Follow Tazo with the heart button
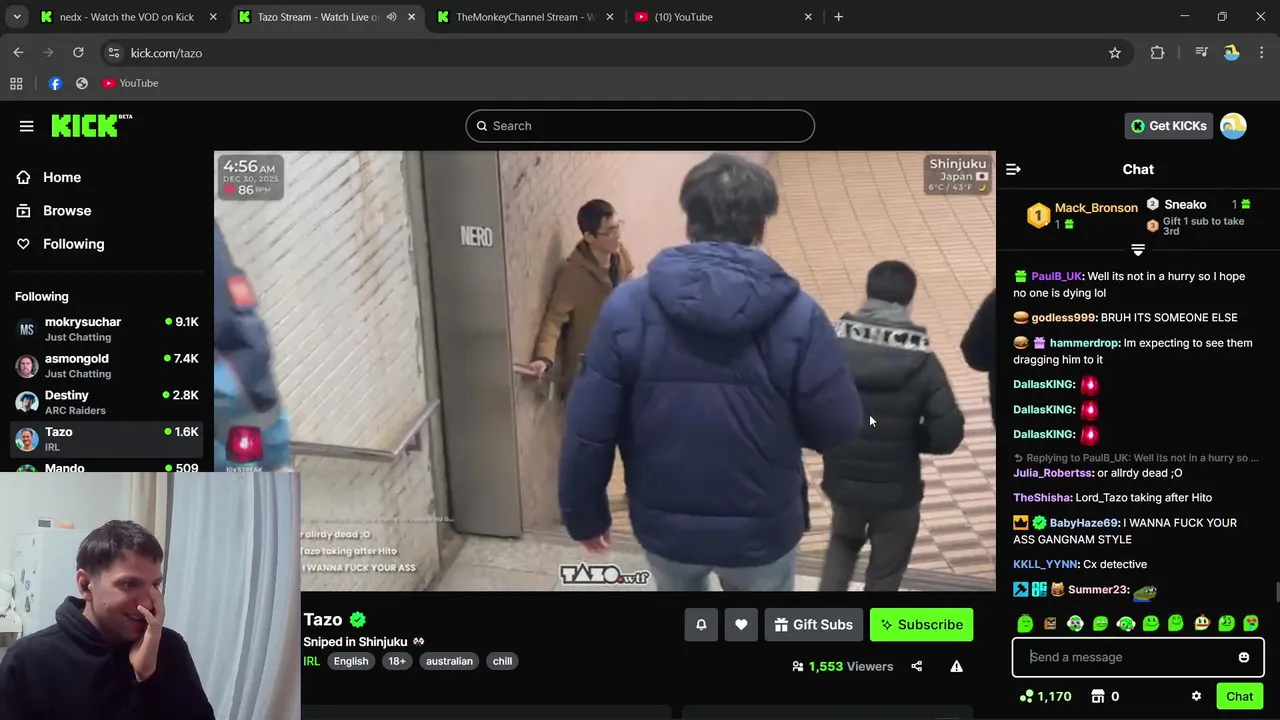 (741, 625)
